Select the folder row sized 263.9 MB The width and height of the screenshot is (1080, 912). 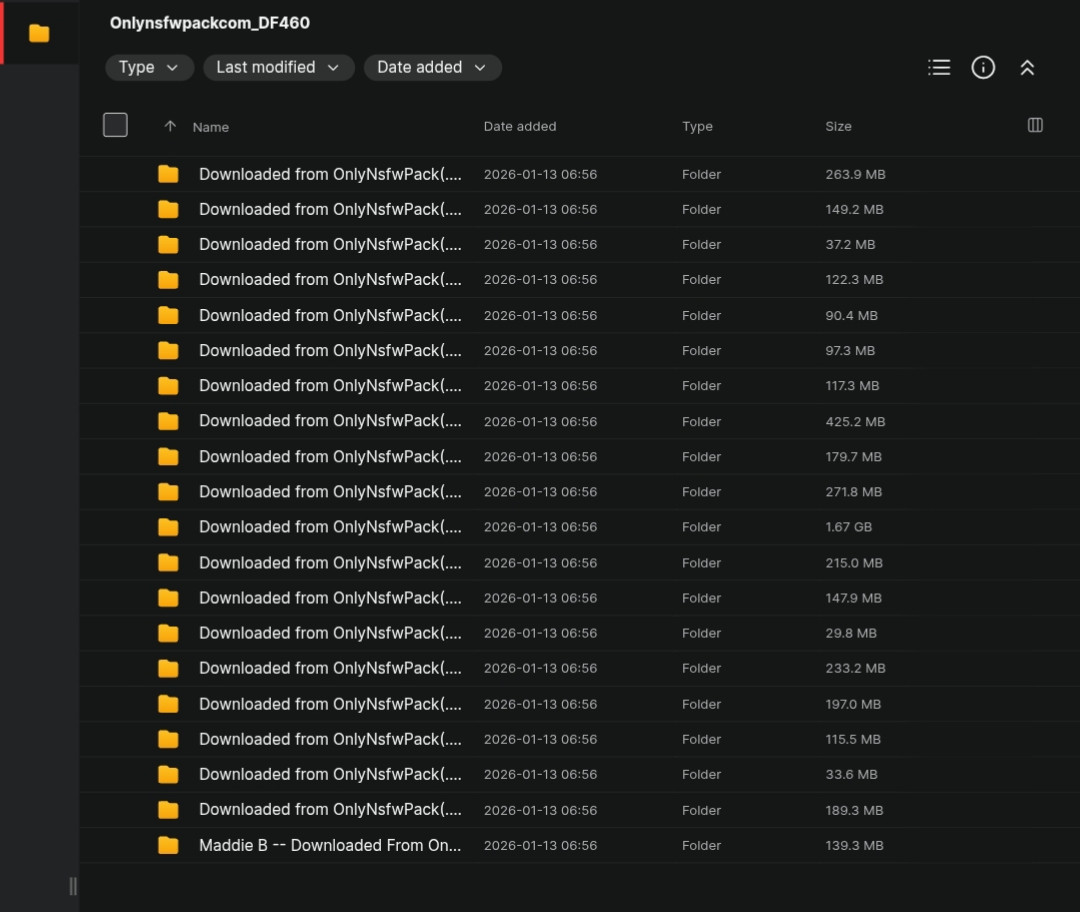330,174
